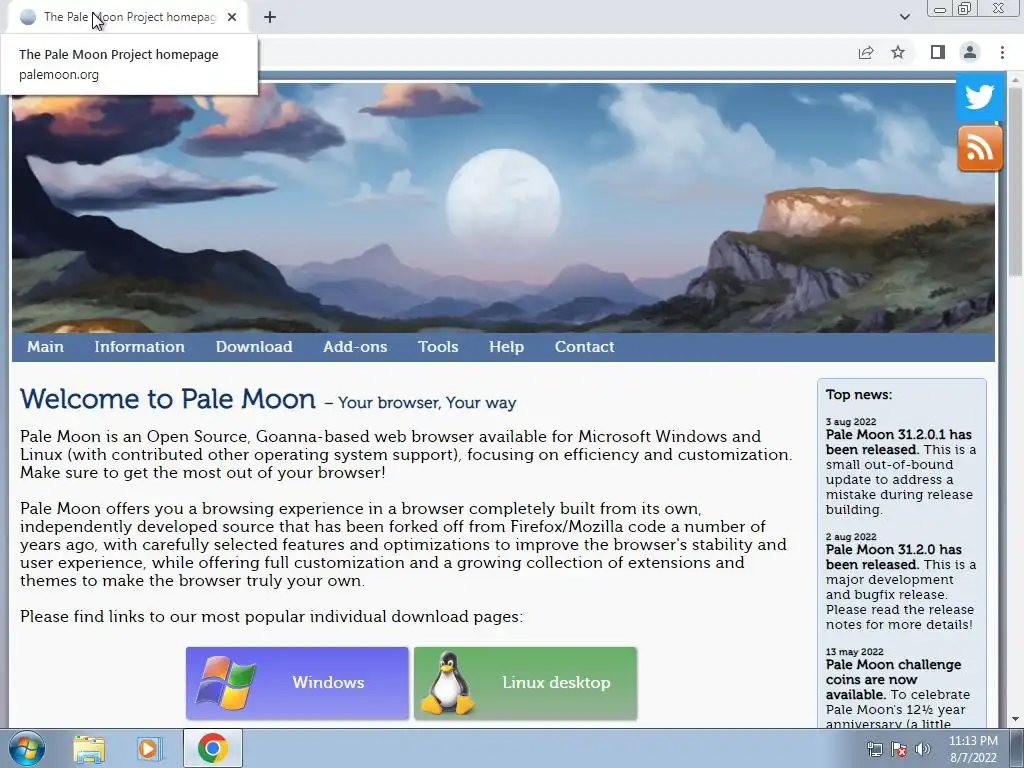The width and height of the screenshot is (1024, 768).
Task: Open Pale Moon challenge coins news item
Action: tap(893, 679)
